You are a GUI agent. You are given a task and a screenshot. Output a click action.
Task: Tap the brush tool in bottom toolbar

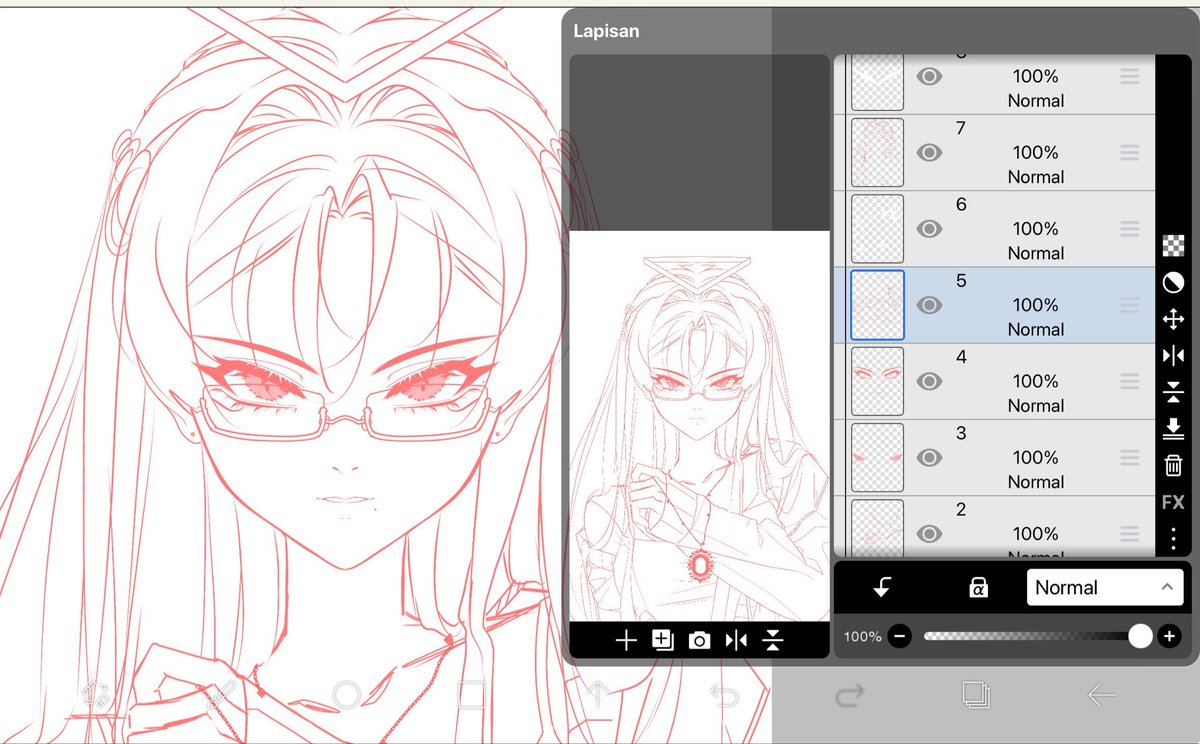pyautogui.click(x=220, y=695)
